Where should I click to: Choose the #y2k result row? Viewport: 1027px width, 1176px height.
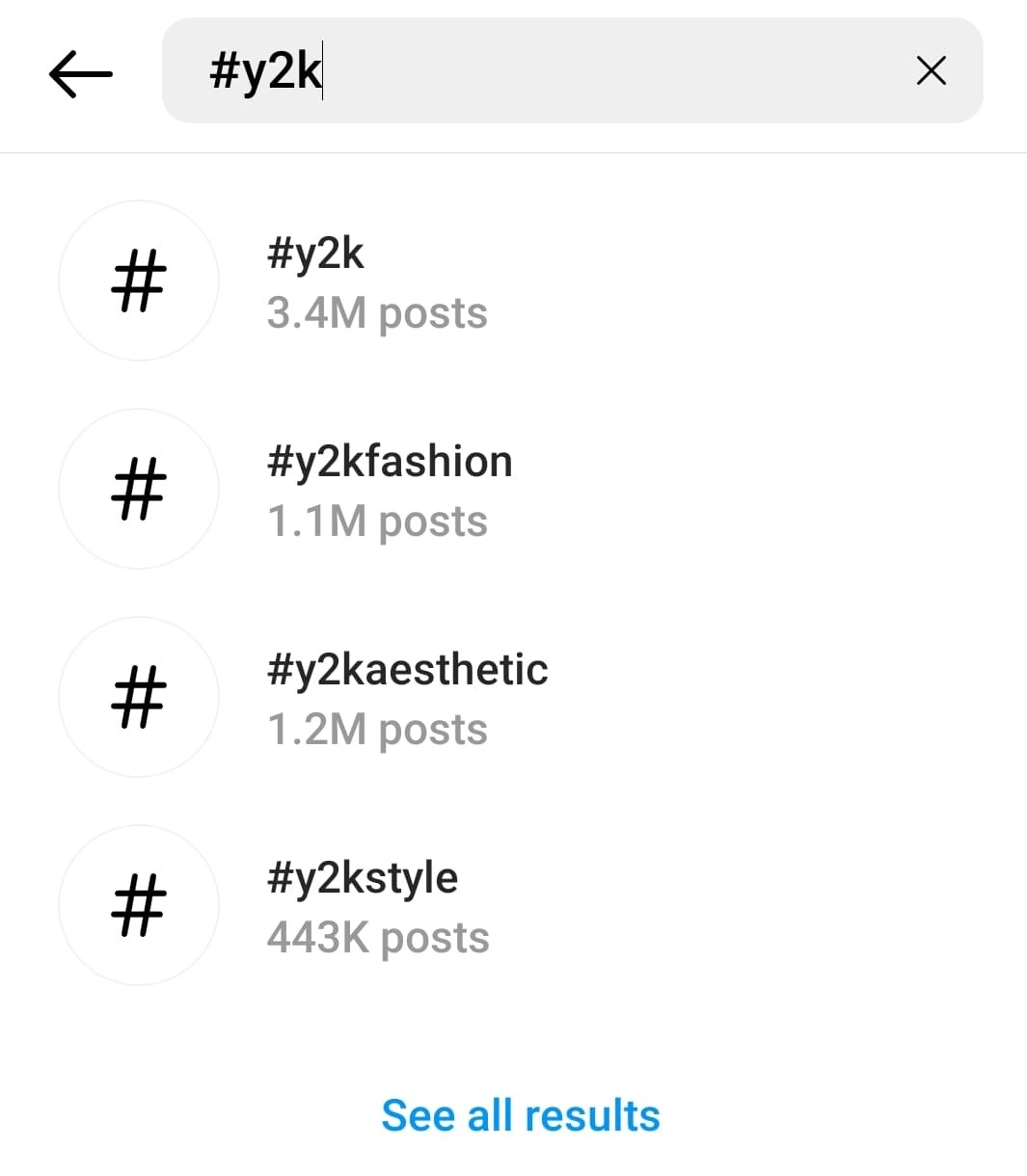click(513, 281)
